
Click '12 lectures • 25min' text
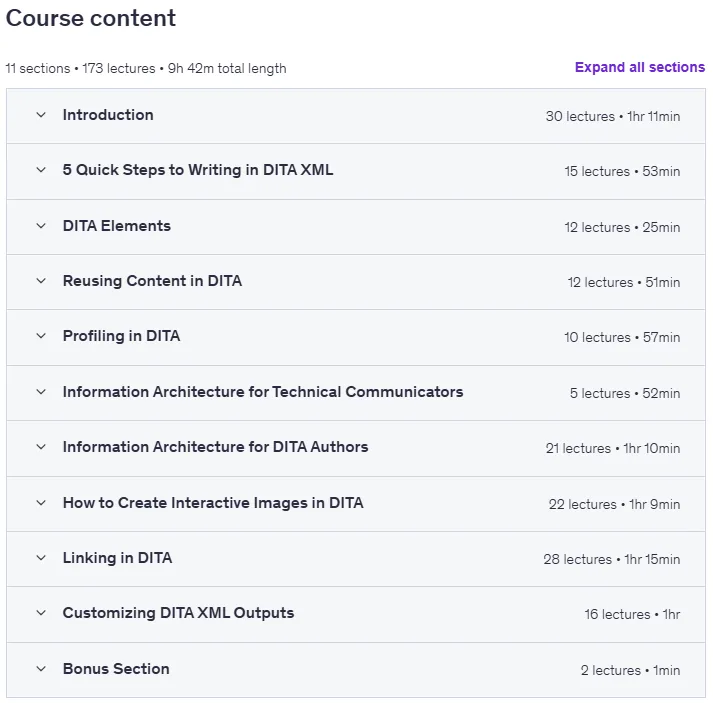[623, 227]
